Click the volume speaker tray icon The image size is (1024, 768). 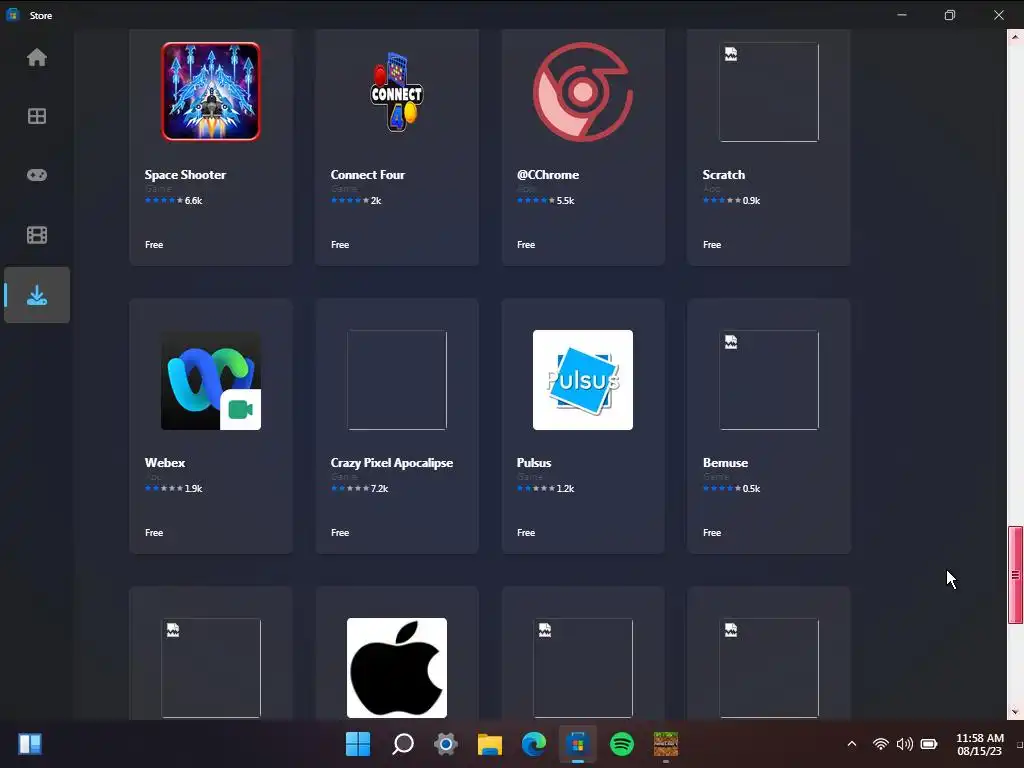click(x=904, y=744)
